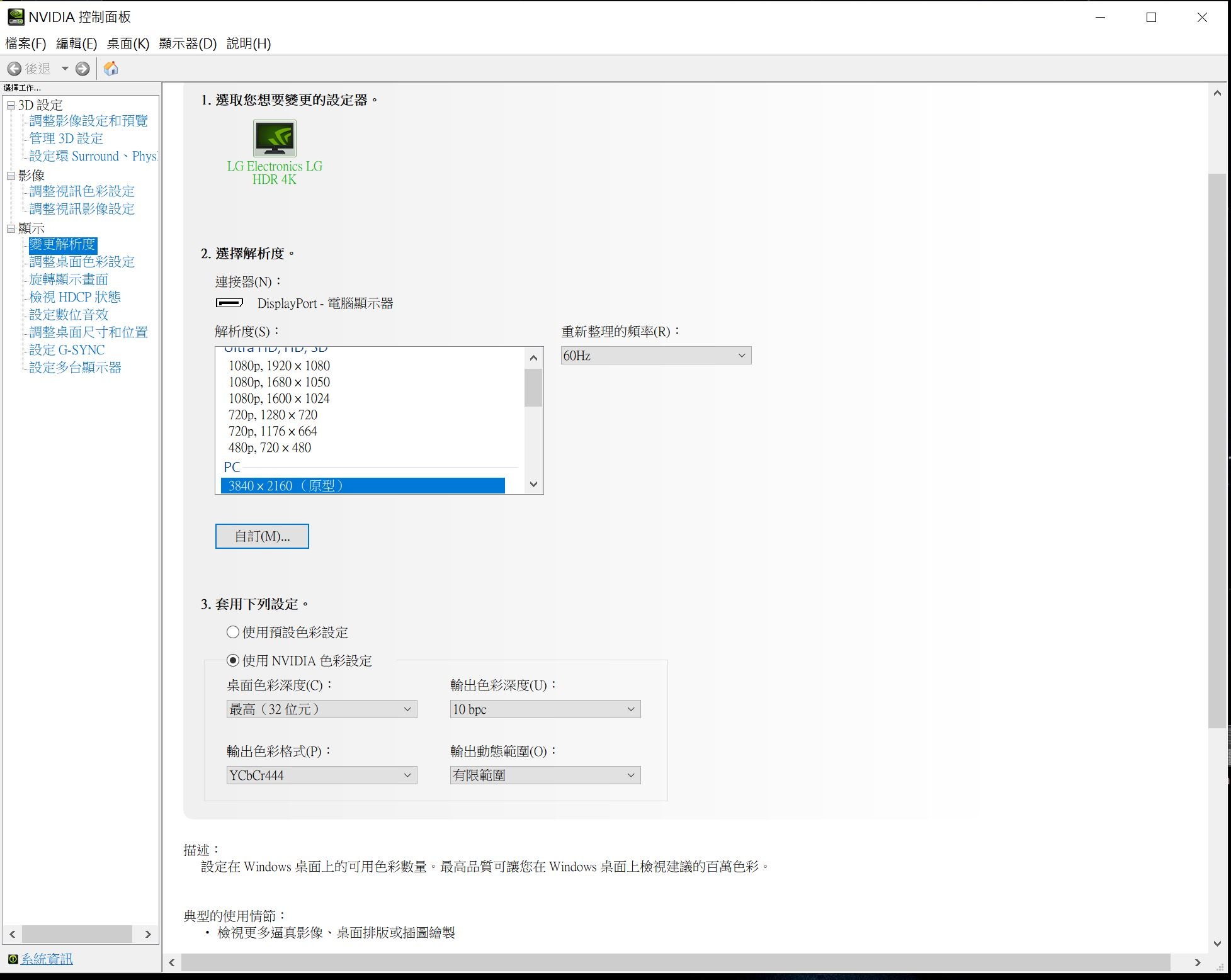
Task: Open 管理 3D 設定 in the tree
Action: (x=66, y=138)
